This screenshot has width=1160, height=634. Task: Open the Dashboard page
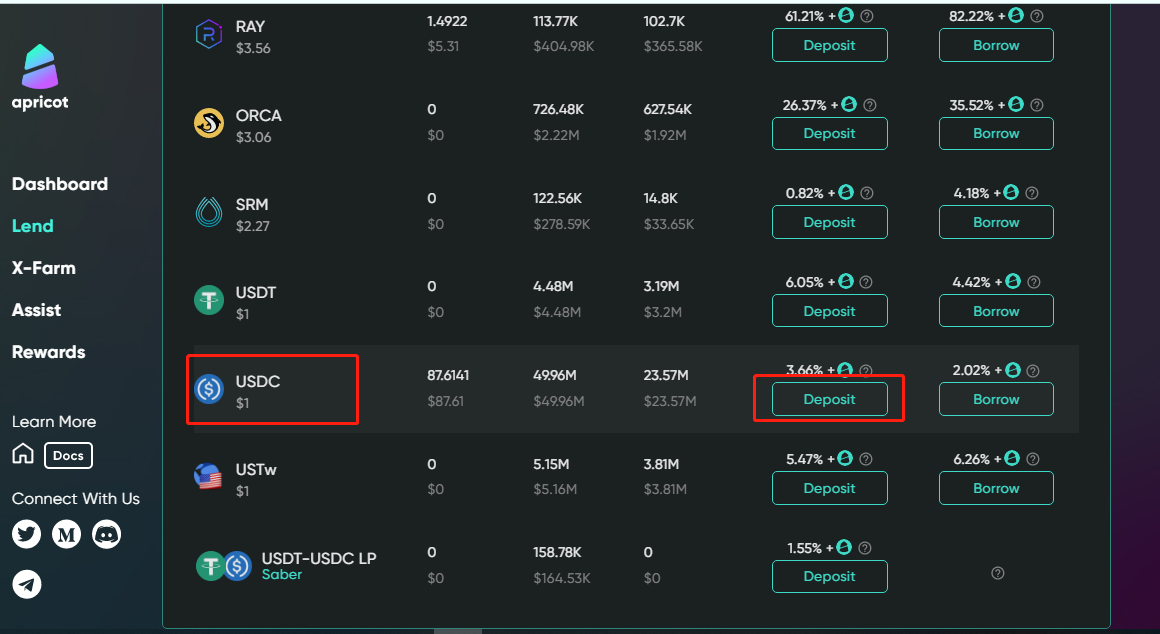point(60,184)
